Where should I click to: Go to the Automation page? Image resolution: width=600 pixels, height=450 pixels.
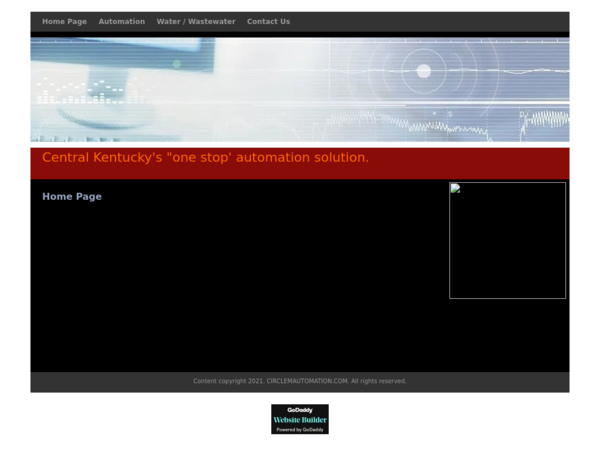pyautogui.click(x=122, y=22)
